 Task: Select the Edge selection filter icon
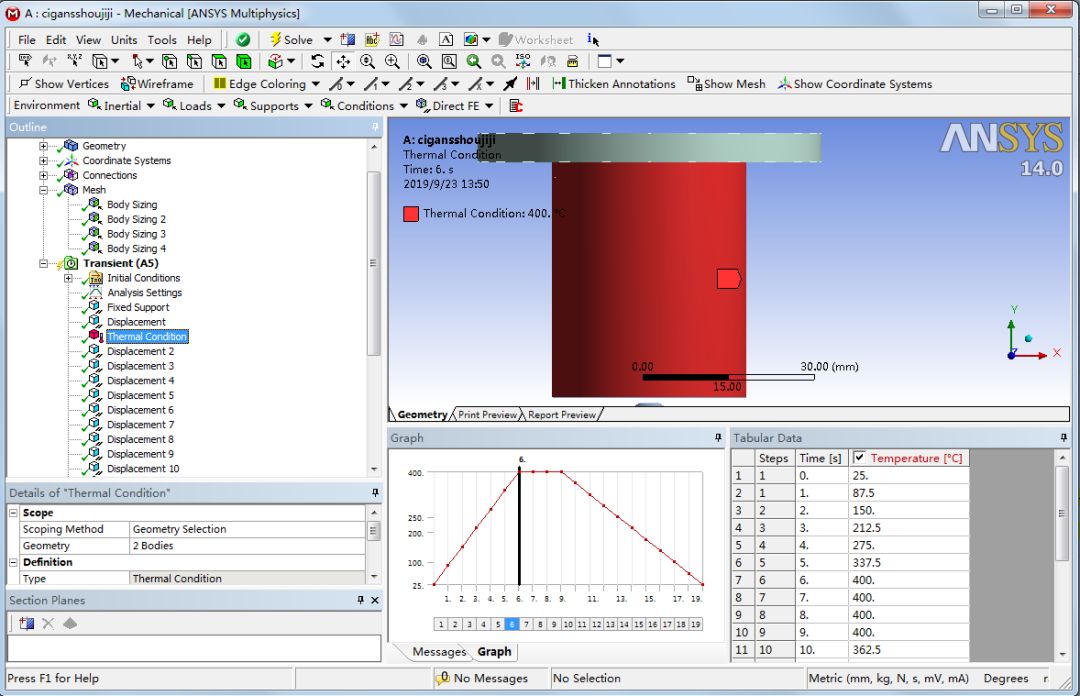click(x=194, y=61)
